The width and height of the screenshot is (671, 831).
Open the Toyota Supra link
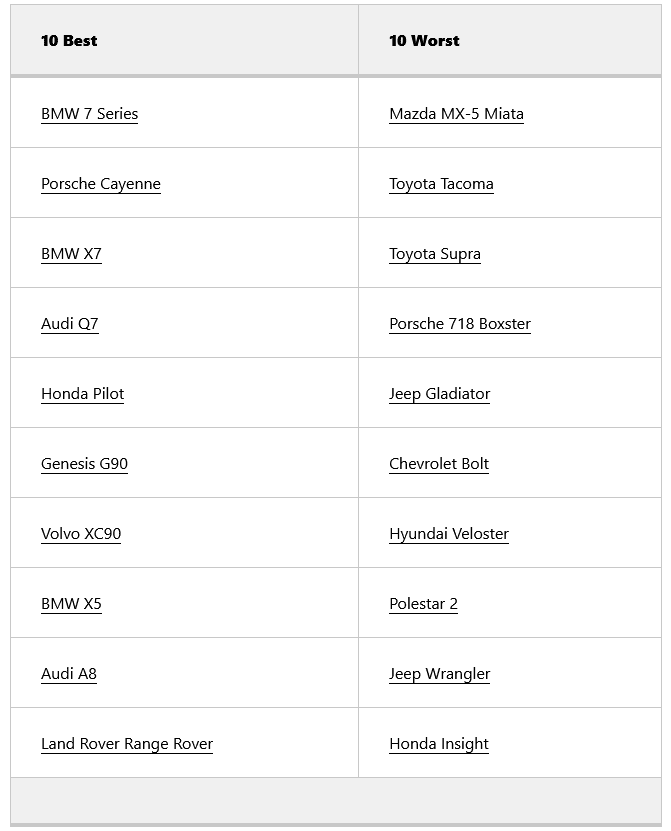pyautogui.click(x=434, y=254)
